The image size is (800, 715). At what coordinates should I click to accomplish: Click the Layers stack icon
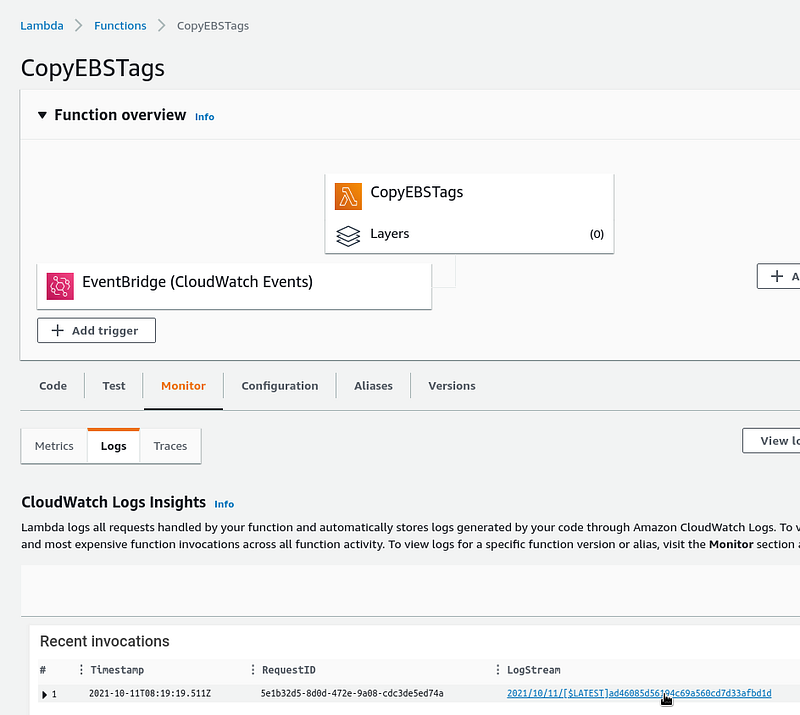pos(348,236)
